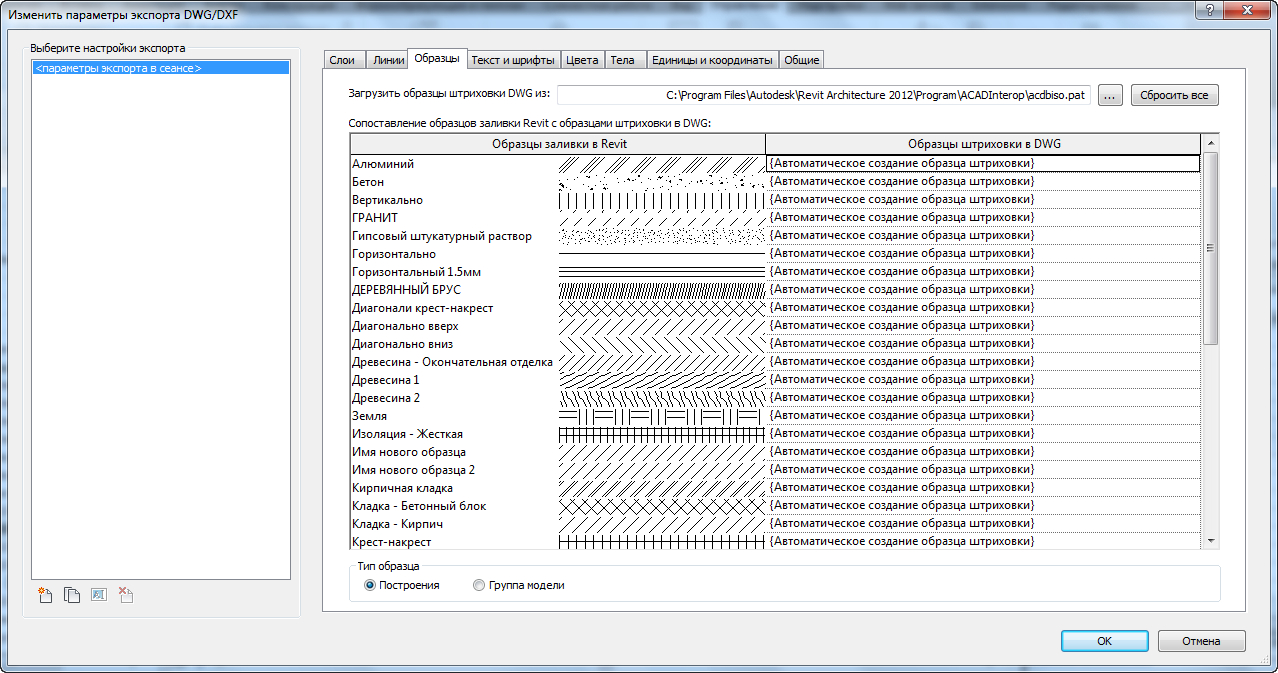1278x673 pixels.
Task: Go to the Цвета tab
Action: point(582,60)
